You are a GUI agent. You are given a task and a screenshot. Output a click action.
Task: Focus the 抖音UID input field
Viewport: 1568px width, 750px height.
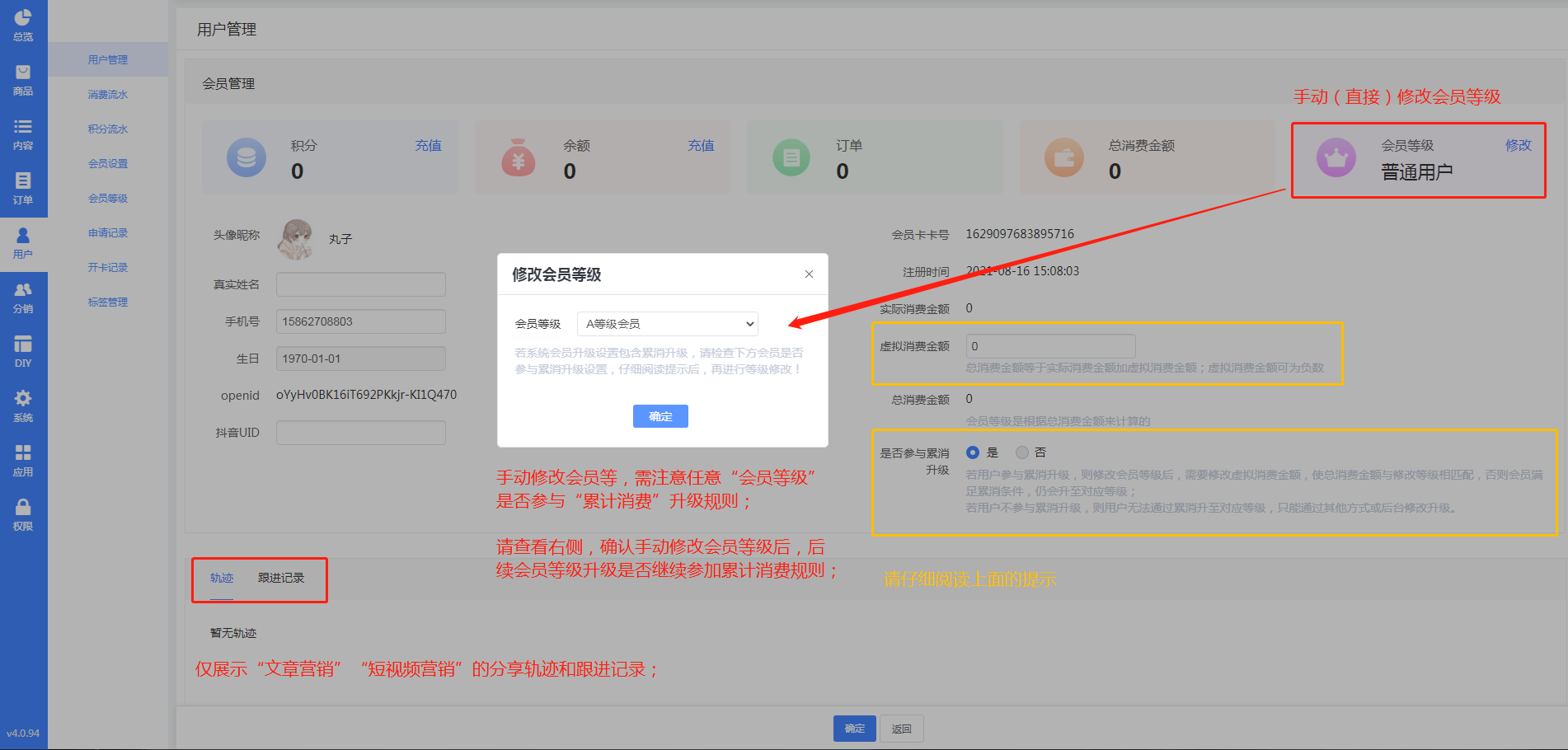361,433
